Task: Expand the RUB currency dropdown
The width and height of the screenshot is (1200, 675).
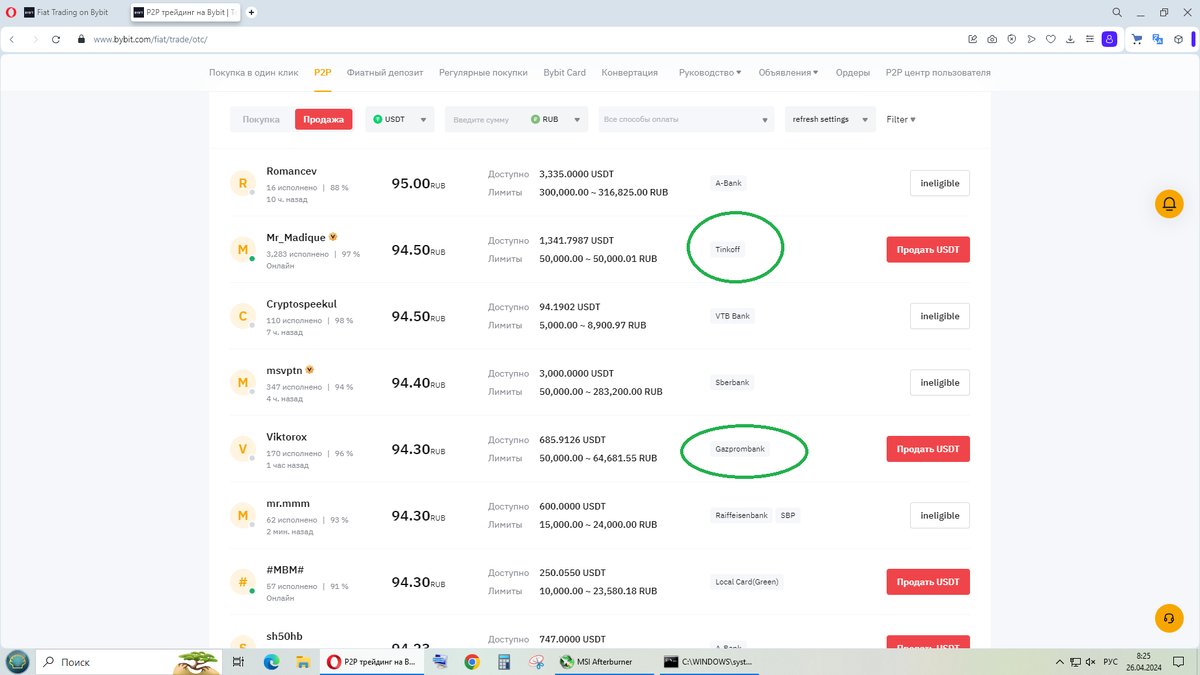Action: pos(558,119)
